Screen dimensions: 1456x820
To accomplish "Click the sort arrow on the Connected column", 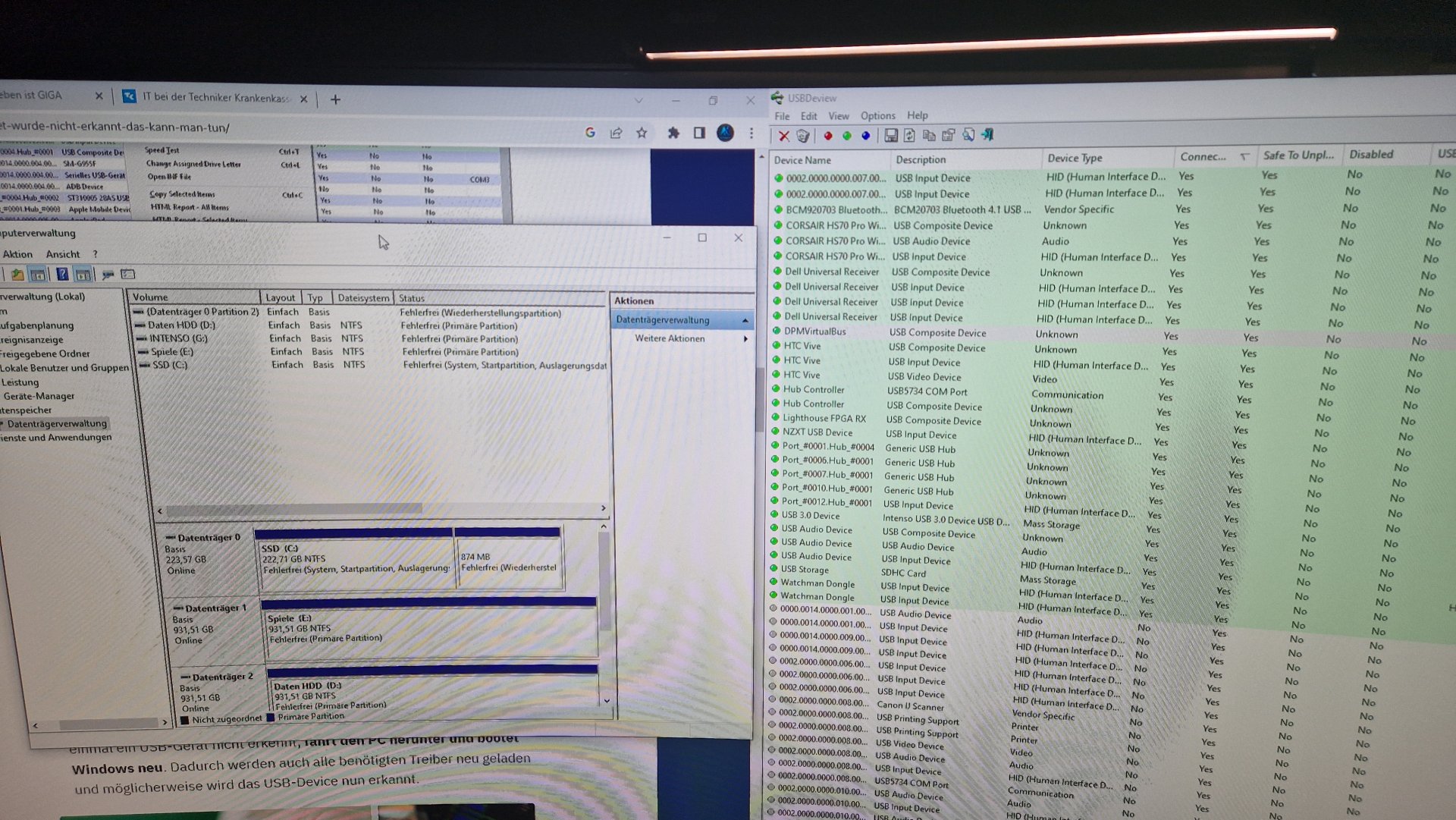I will 1244,156.
